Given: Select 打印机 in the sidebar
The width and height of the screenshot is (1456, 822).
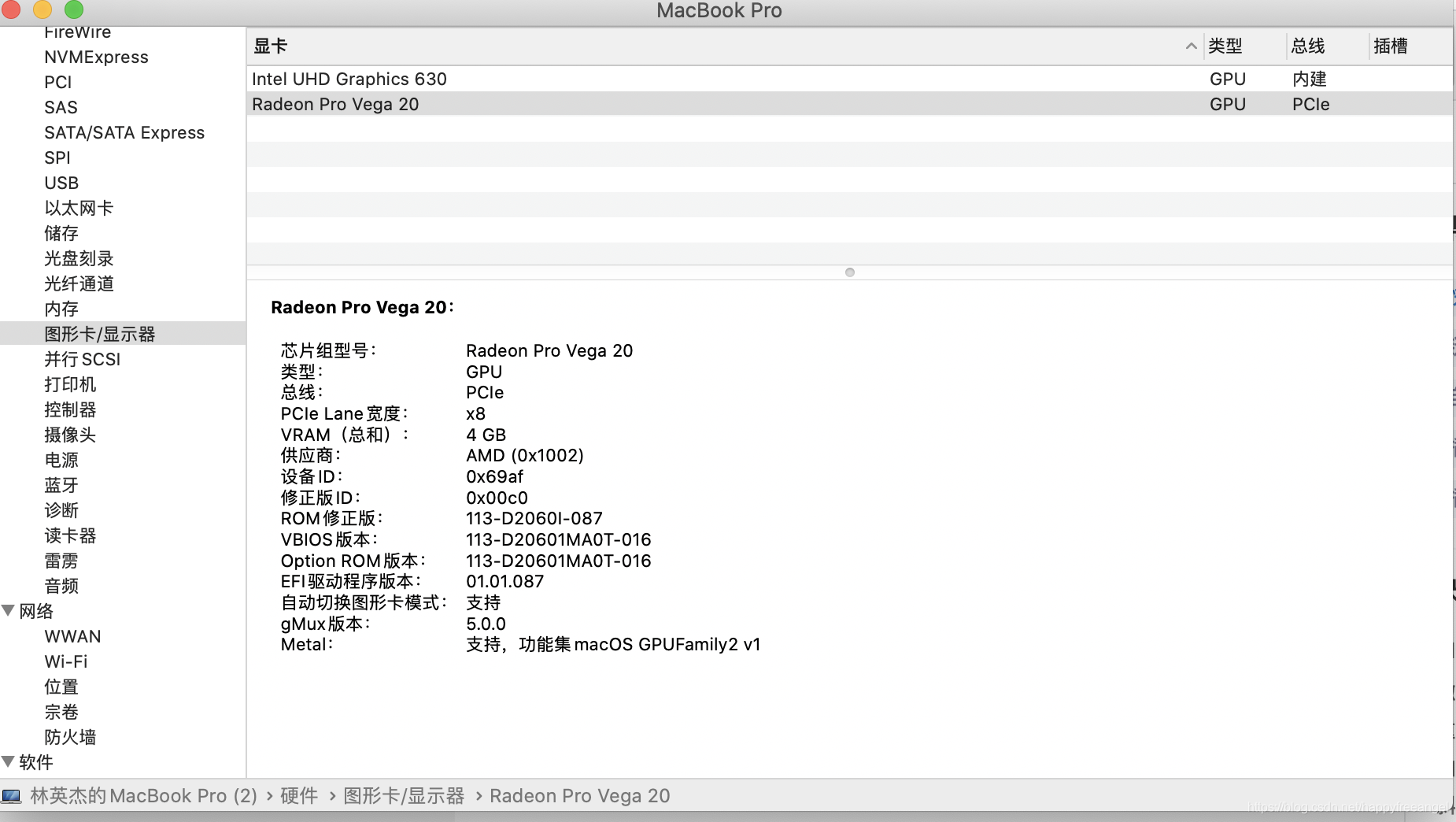Looking at the screenshot, I should [x=70, y=385].
